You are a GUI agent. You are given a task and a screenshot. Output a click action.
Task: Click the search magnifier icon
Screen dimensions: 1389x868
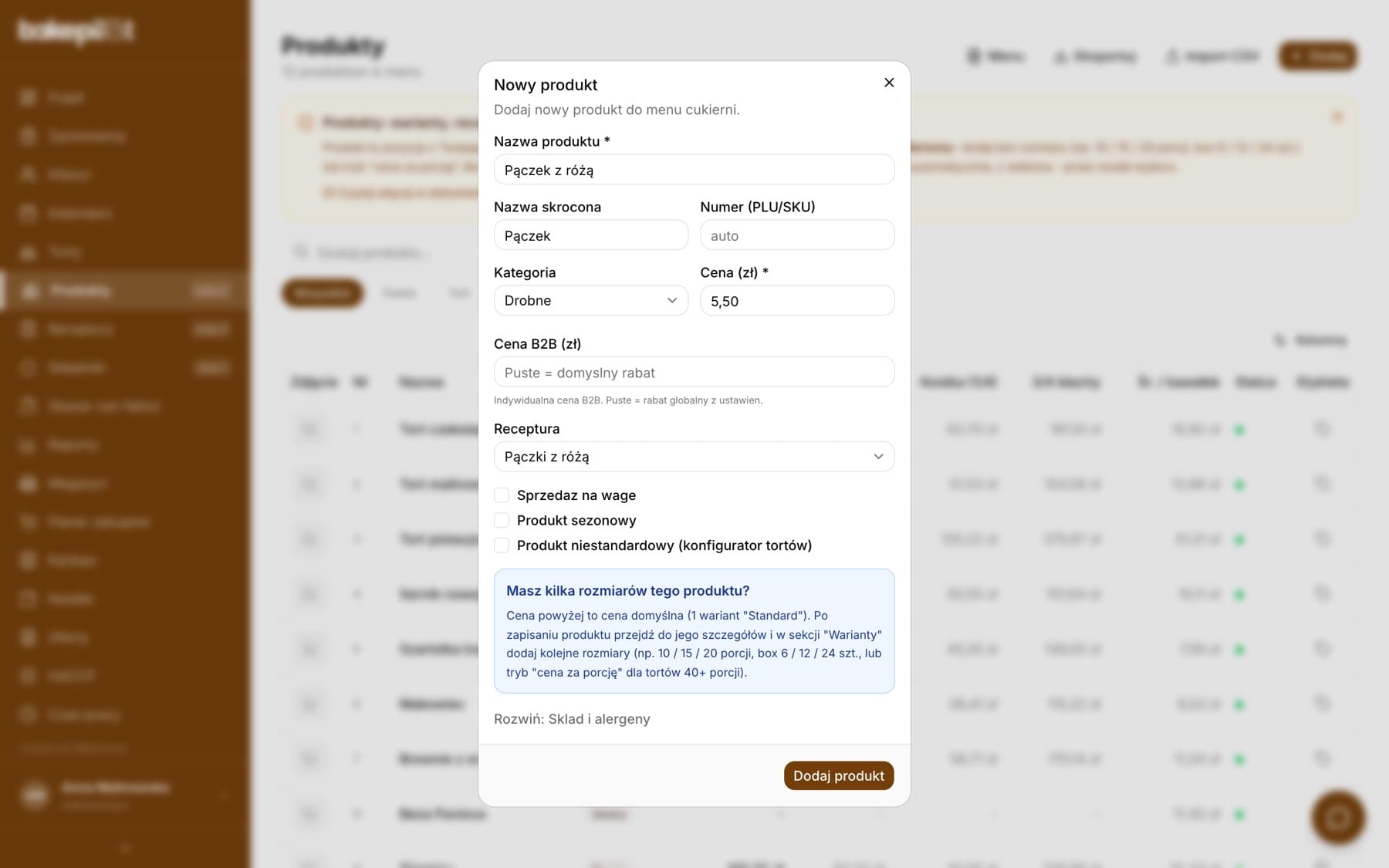coord(300,252)
